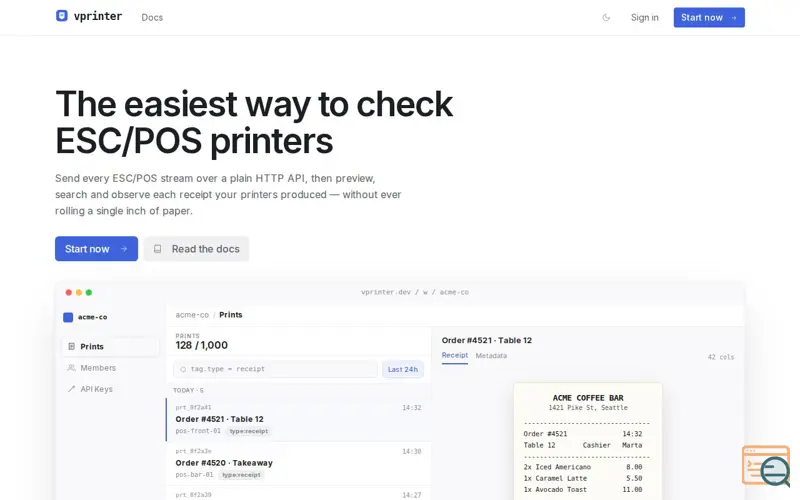Open Read the docs button
This screenshot has width=800, height=500.
click(196, 248)
